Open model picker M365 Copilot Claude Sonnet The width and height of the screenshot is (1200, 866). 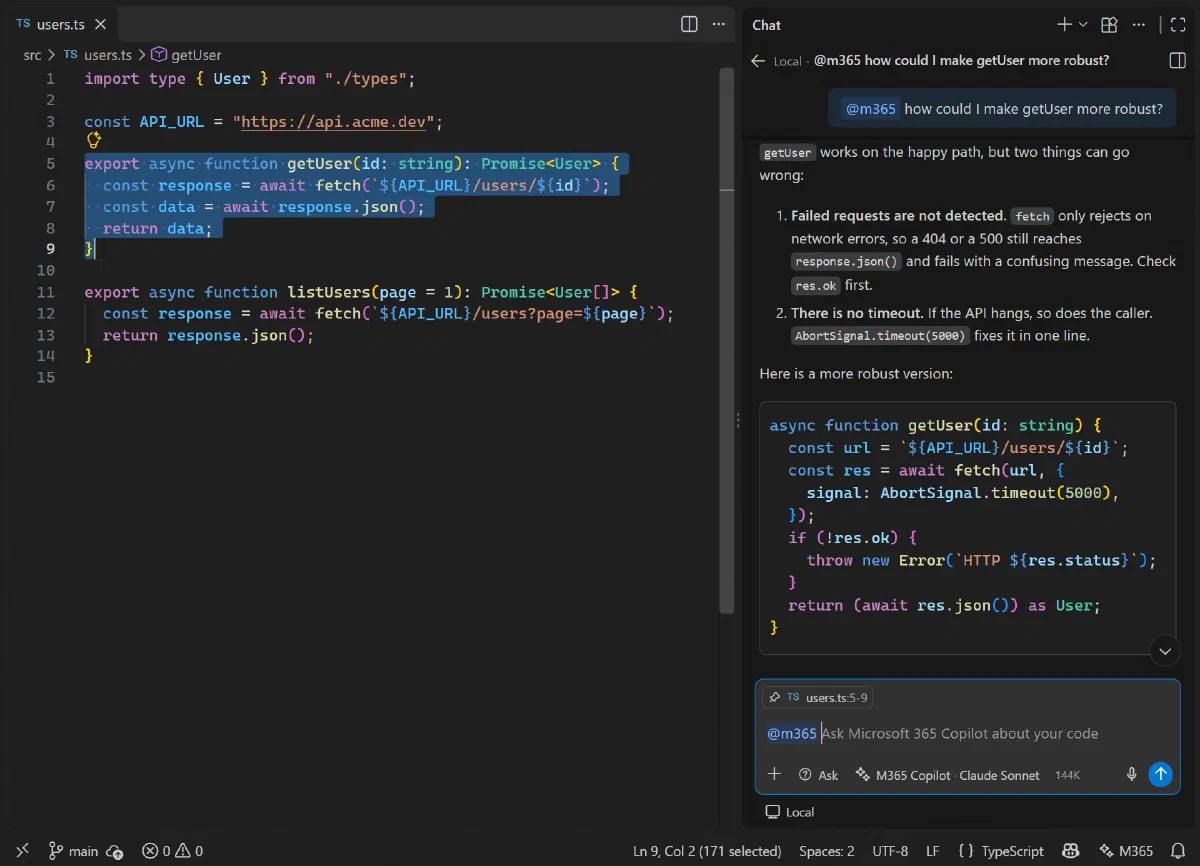tap(948, 774)
